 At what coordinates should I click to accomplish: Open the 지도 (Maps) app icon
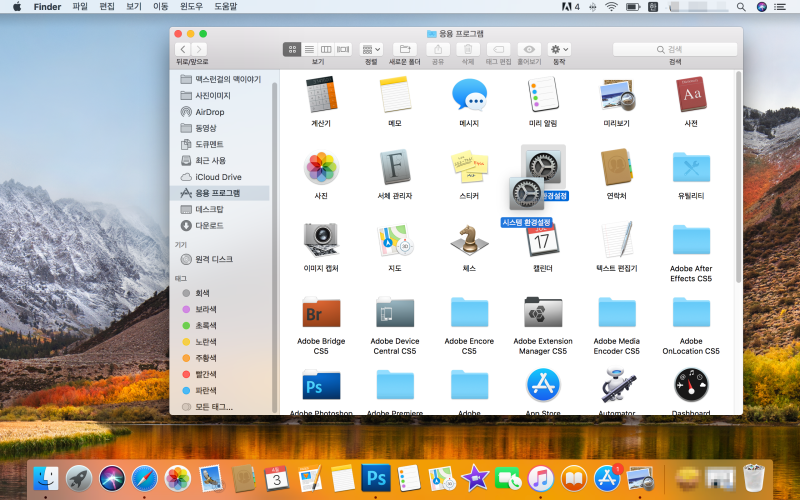pyautogui.click(x=395, y=240)
